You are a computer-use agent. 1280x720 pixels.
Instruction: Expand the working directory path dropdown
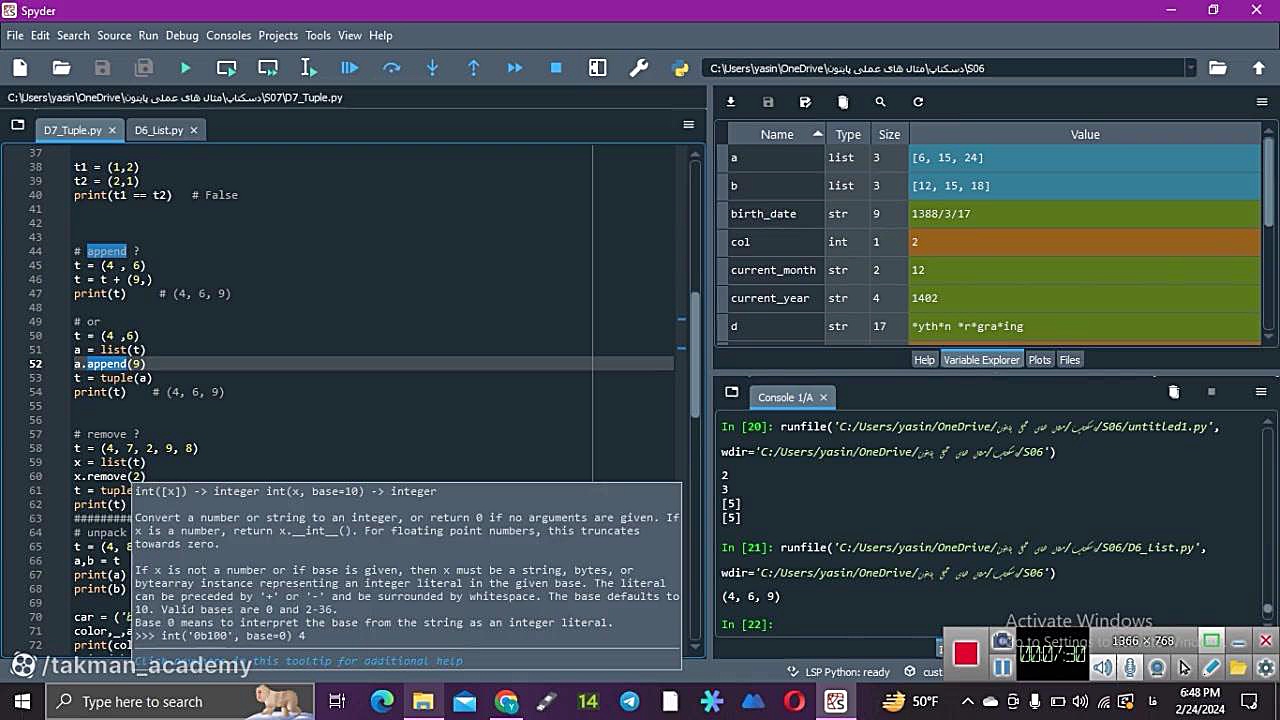pos(1190,68)
